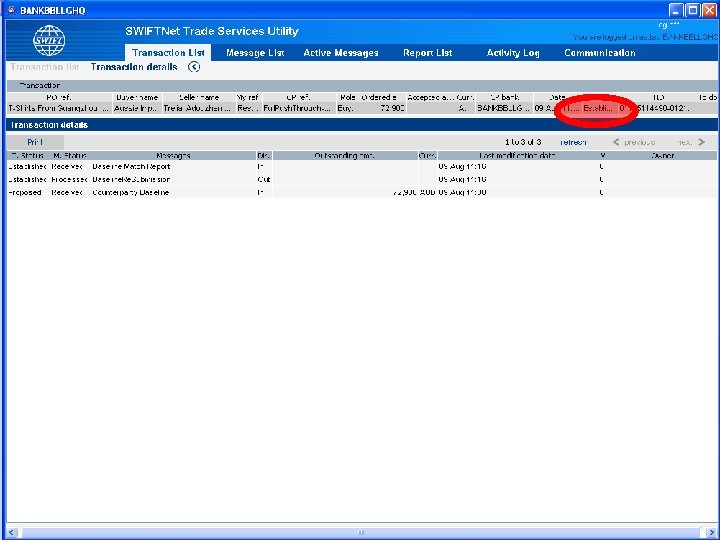This screenshot has height=540, width=720.
Task: Click the Last modification date column header
Action: click(518, 156)
